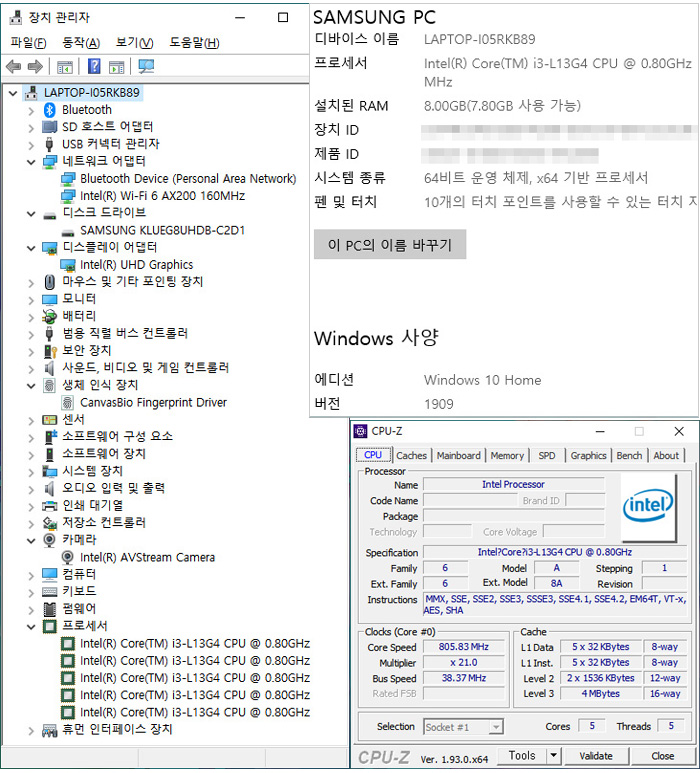Click the Level 3 cache value 4 MBytes
700x773 pixels.
[x=600, y=693]
